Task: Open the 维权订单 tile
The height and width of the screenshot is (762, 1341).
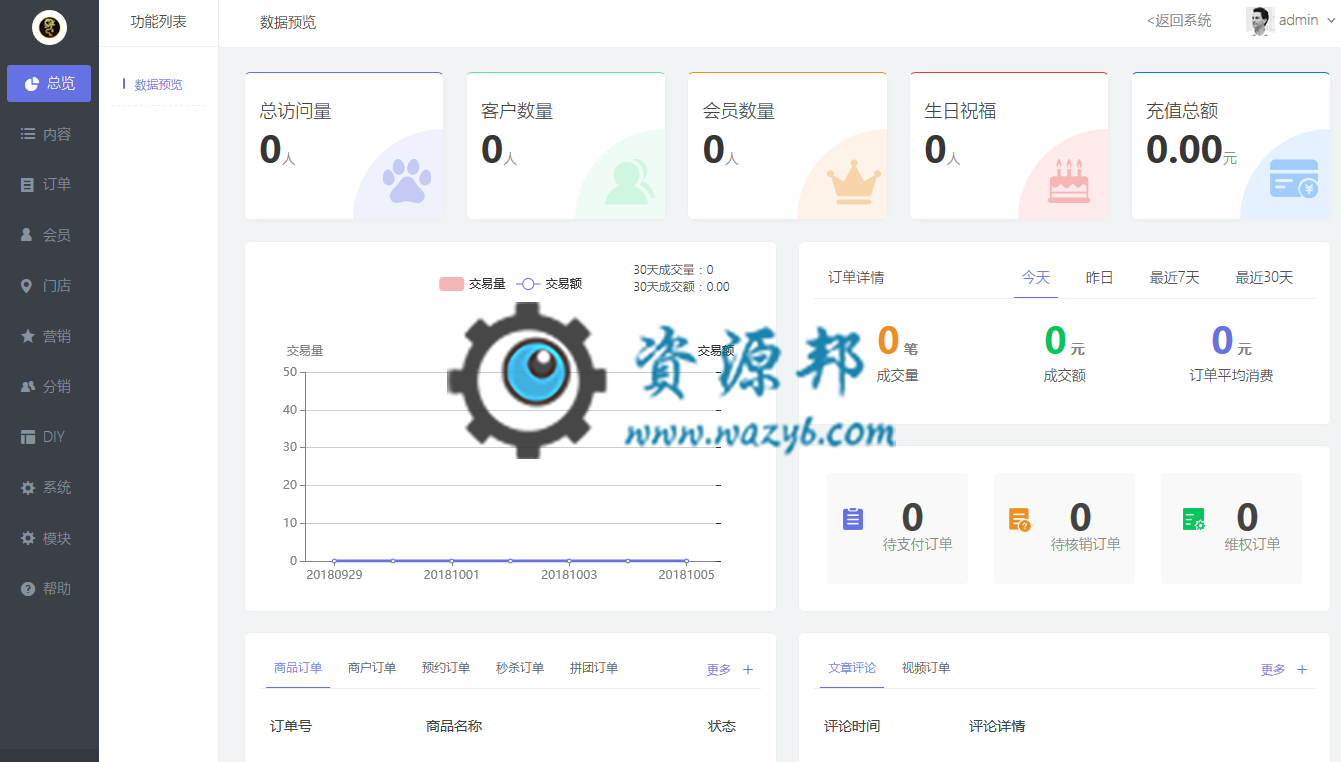Action: (x=1231, y=528)
